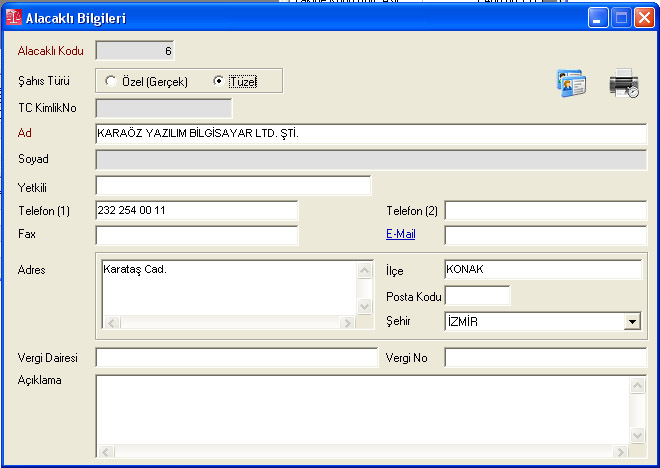Image resolution: width=660 pixels, height=468 pixels.
Task: Click Adres box scroll down arrow
Action: click(365, 306)
